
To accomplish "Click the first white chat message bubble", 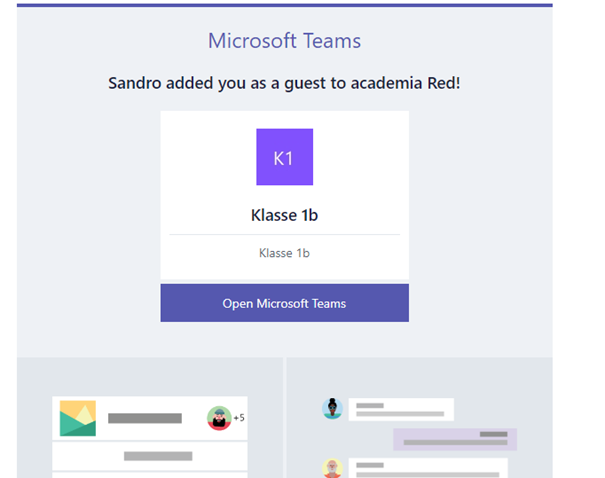I will 401,409.
